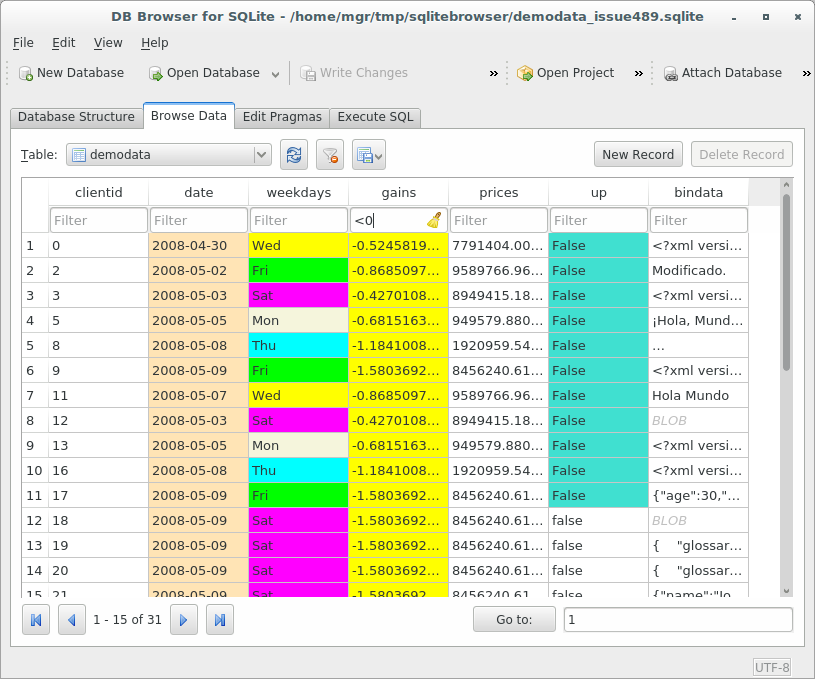Expand the overflow chevron after Open Project
The height and width of the screenshot is (679, 815).
tap(639, 74)
